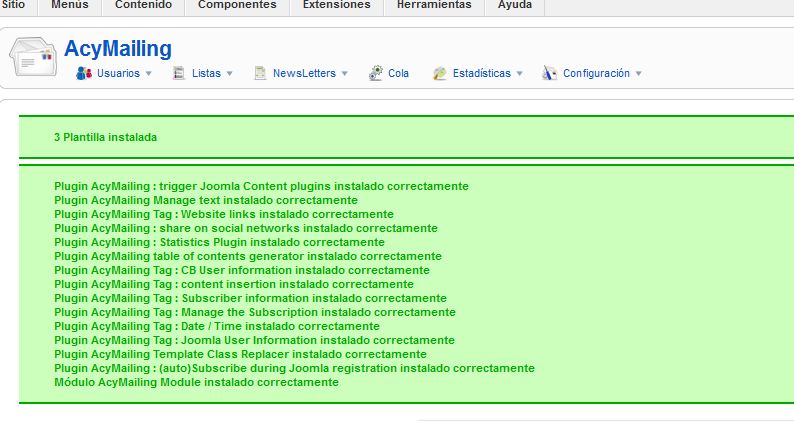Open the Cola queue link
The image size is (794, 421).
pos(399,73)
